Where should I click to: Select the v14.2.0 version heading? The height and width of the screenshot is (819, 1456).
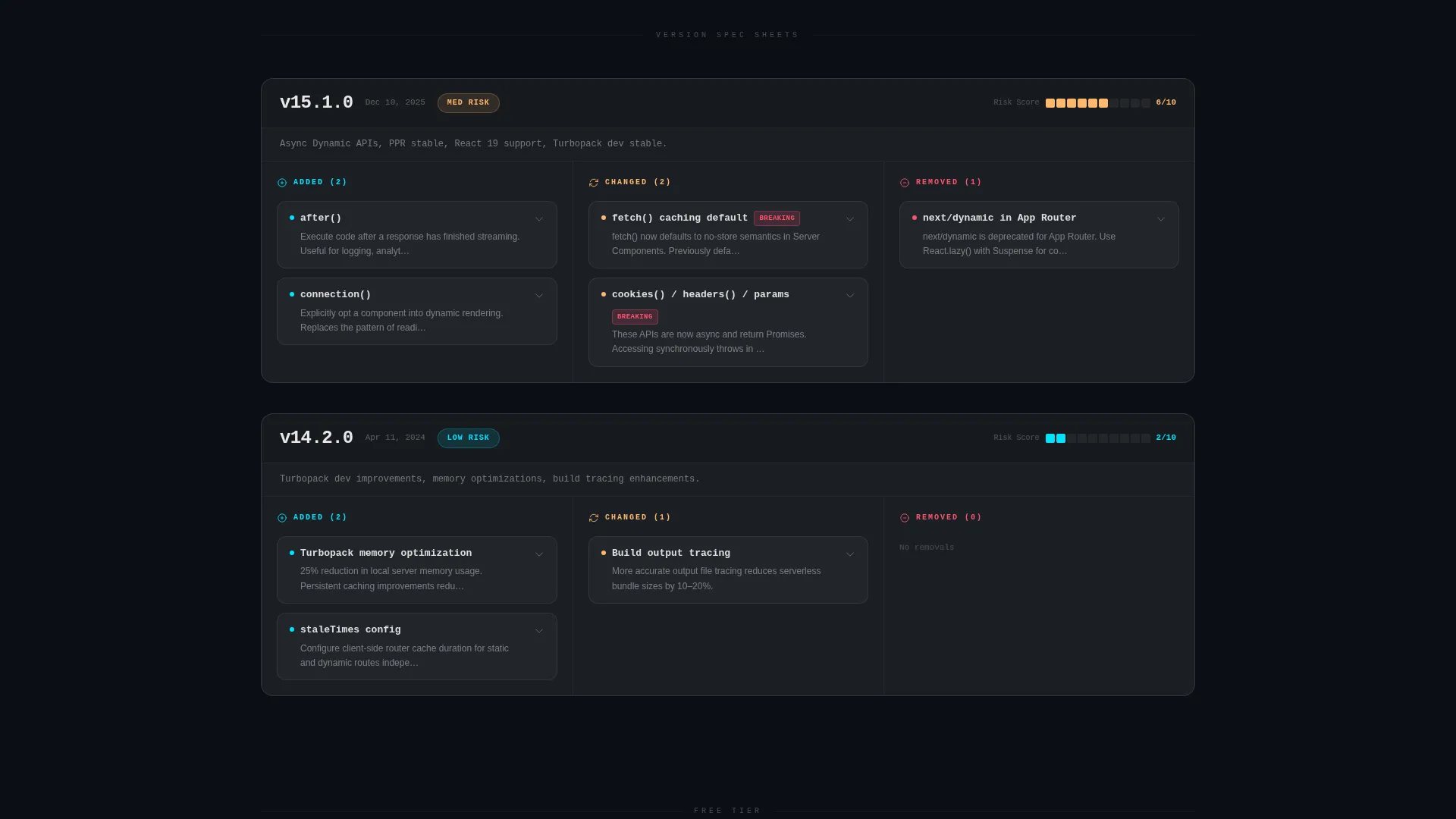(x=316, y=438)
